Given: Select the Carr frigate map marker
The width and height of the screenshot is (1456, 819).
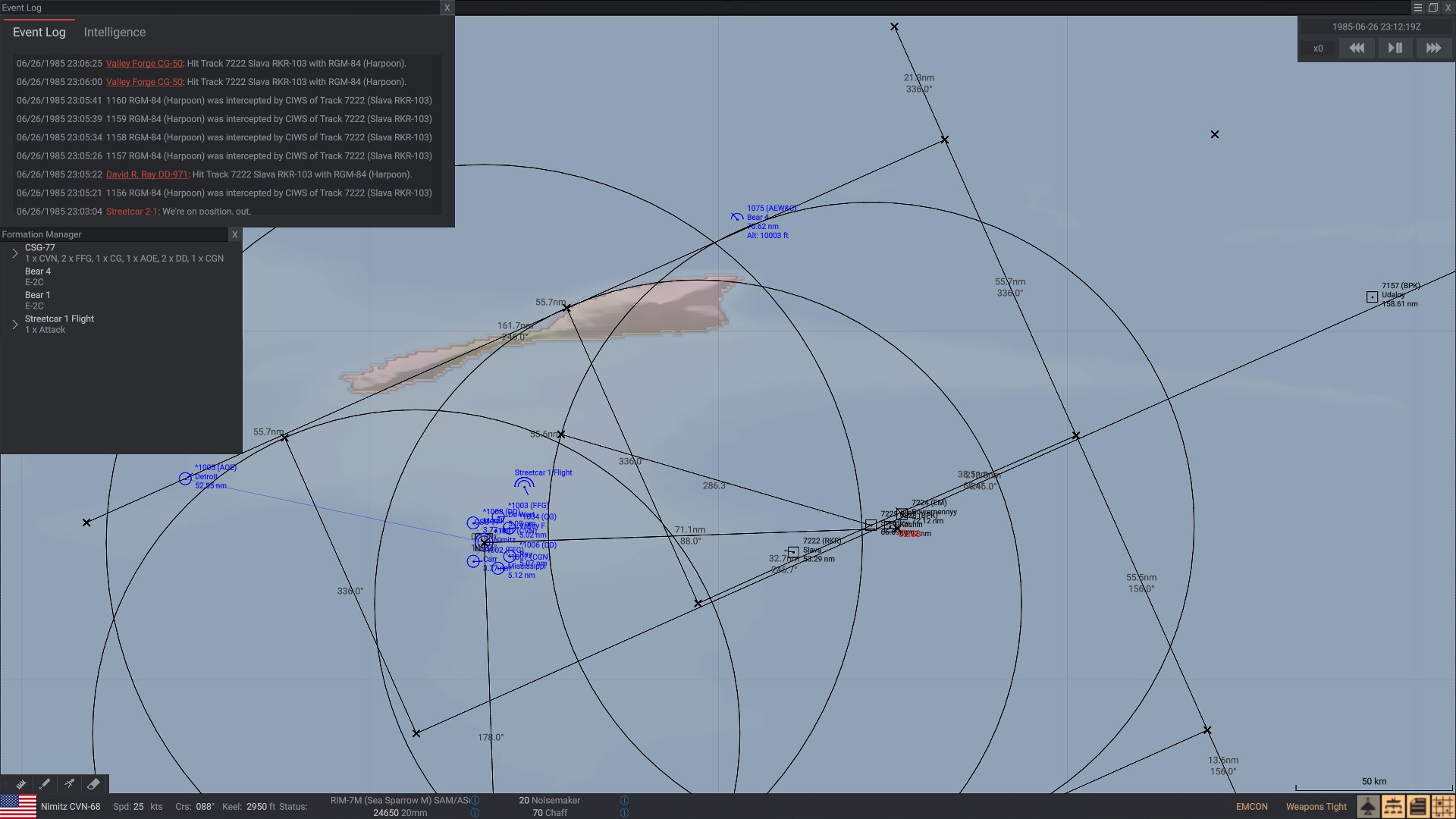Looking at the screenshot, I should tap(473, 561).
